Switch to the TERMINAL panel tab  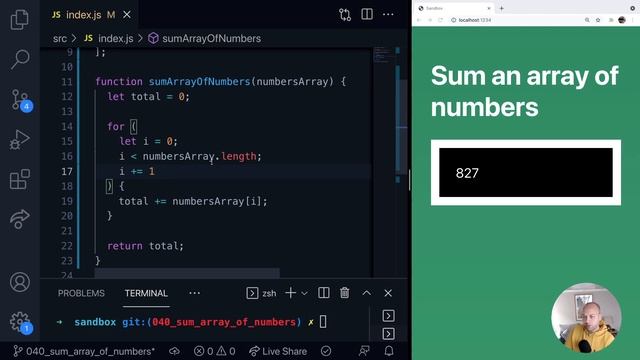[x=146, y=293]
